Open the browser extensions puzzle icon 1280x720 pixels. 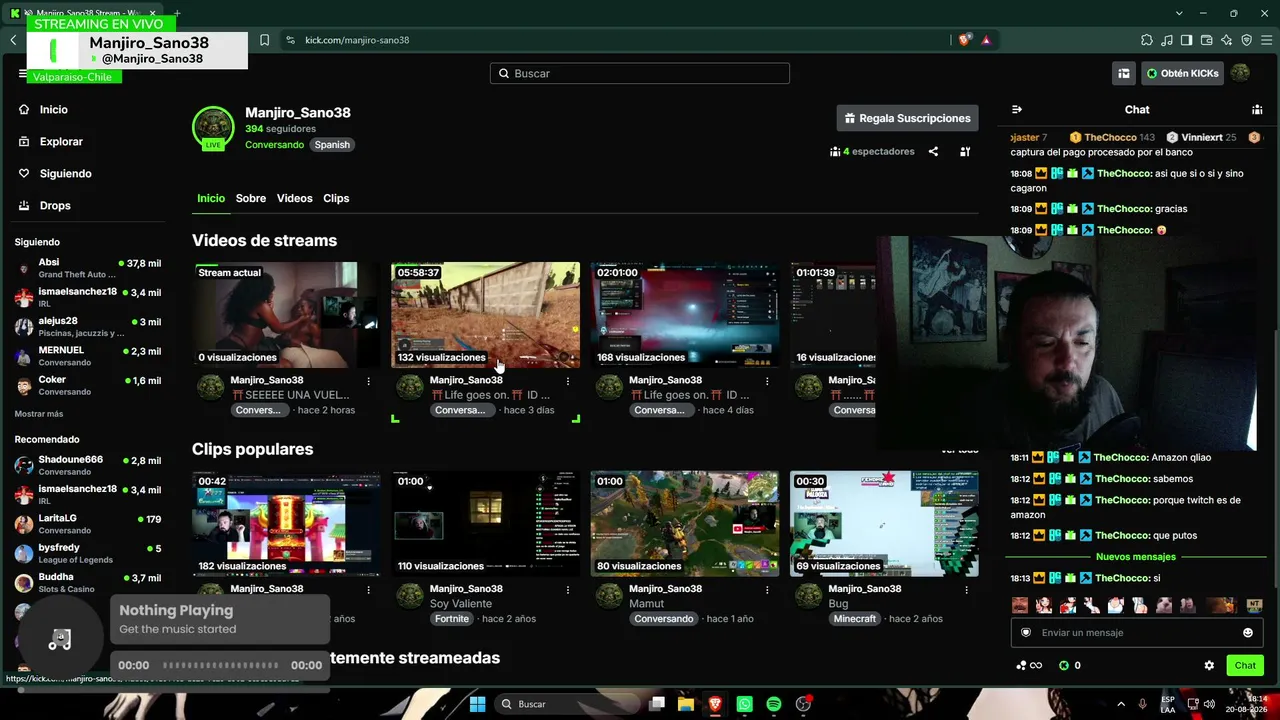[1146, 40]
